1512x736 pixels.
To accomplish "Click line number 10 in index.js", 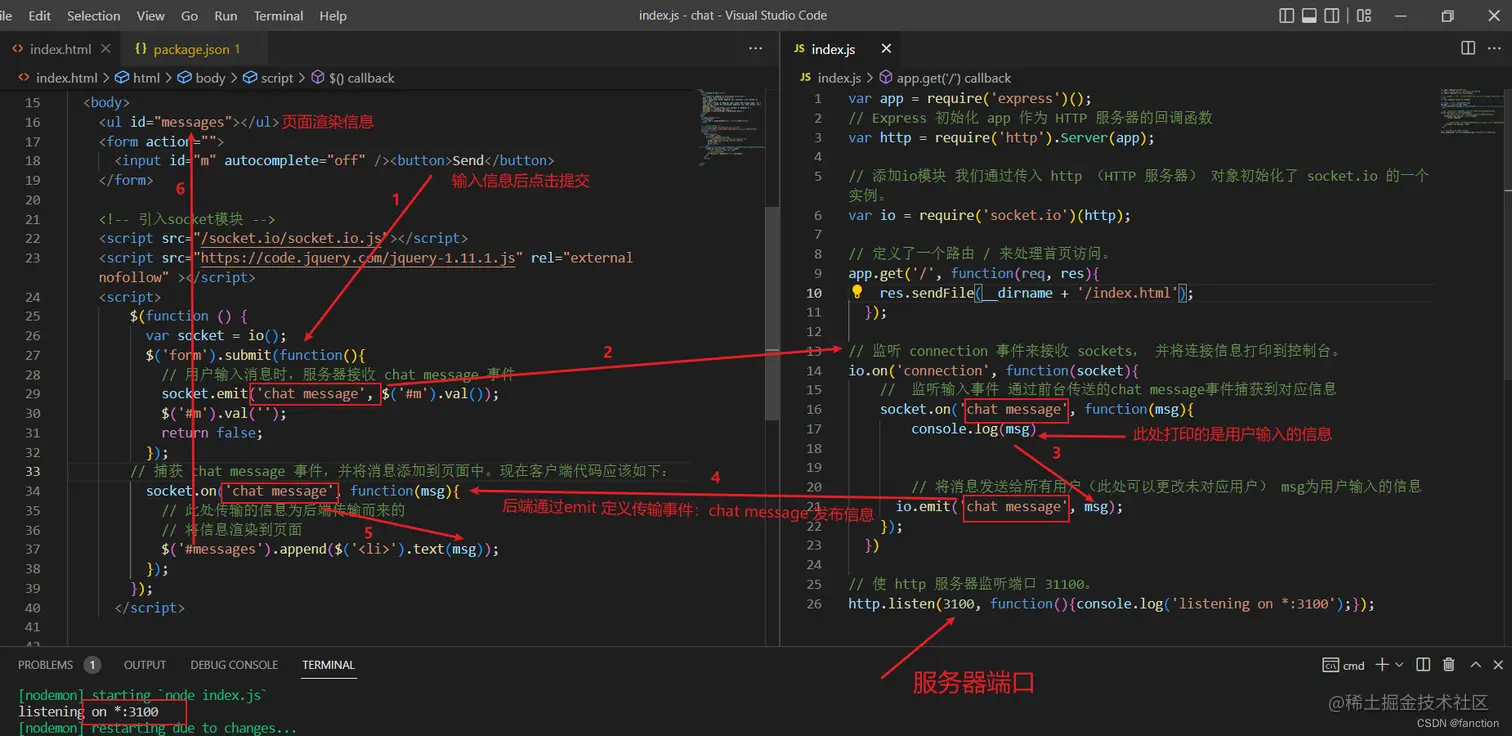I will [814, 293].
